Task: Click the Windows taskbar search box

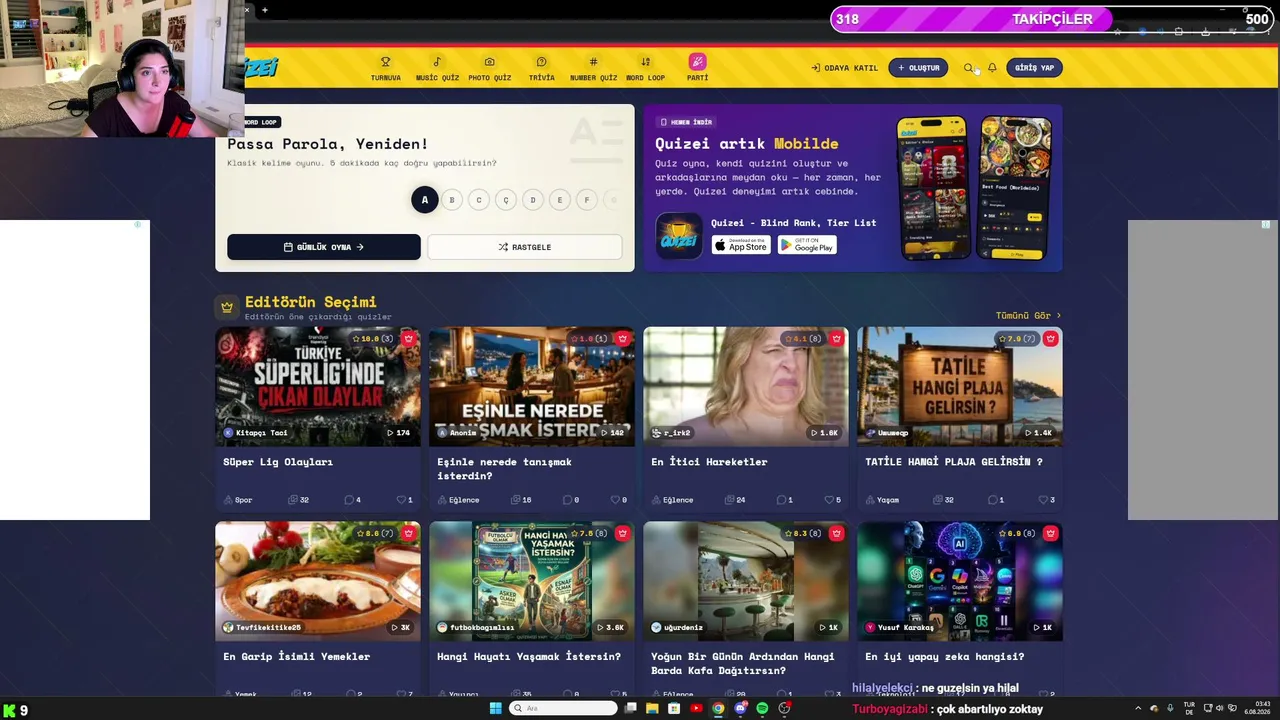Action: tap(563, 709)
